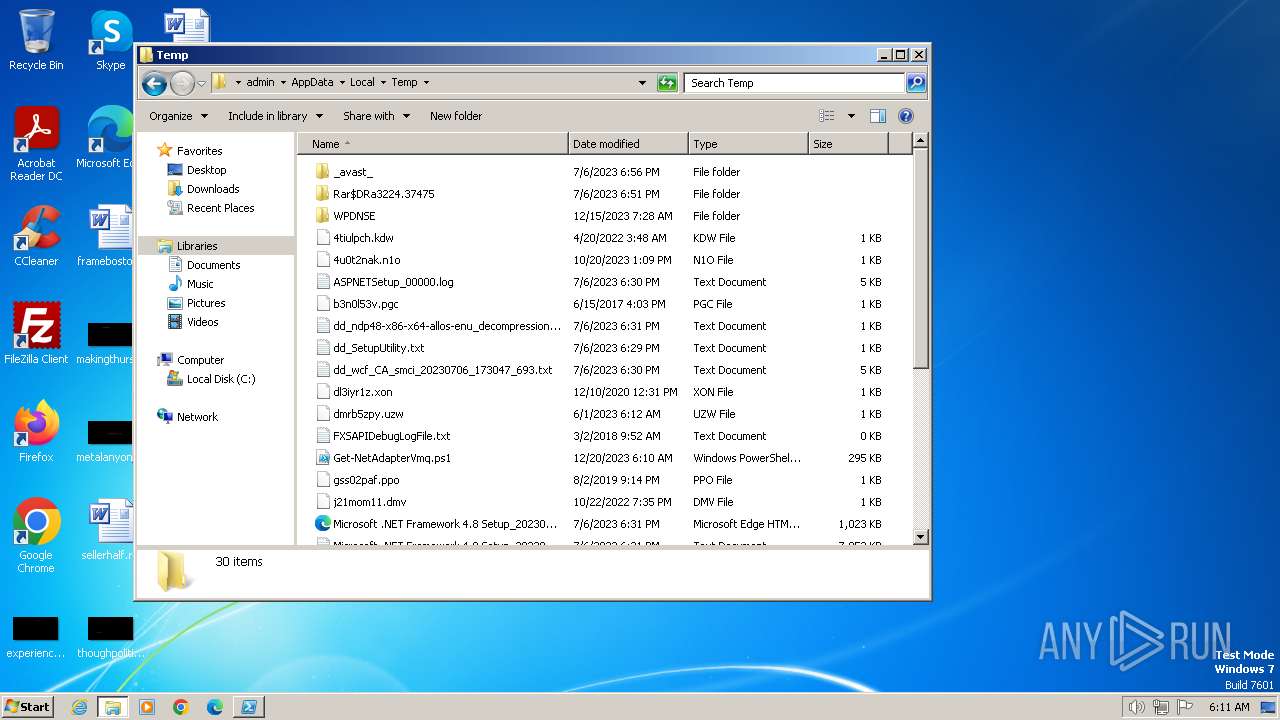The image size is (1280, 720).
Task: Open Share with dropdown
Action: 376,116
